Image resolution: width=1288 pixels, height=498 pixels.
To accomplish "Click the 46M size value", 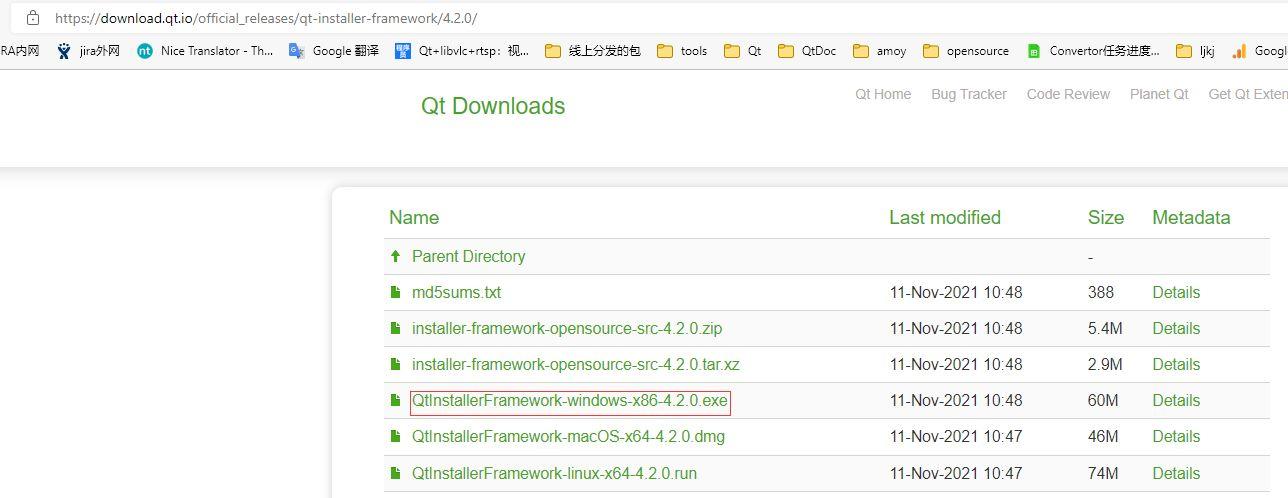I will coord(1103,437).
